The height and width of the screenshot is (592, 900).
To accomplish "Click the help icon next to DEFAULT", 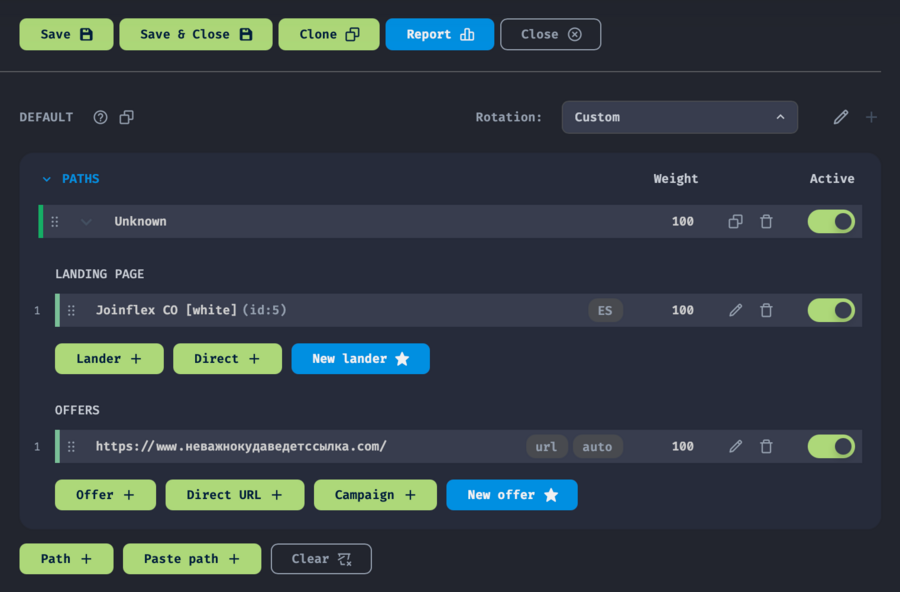I will [100, 117].
